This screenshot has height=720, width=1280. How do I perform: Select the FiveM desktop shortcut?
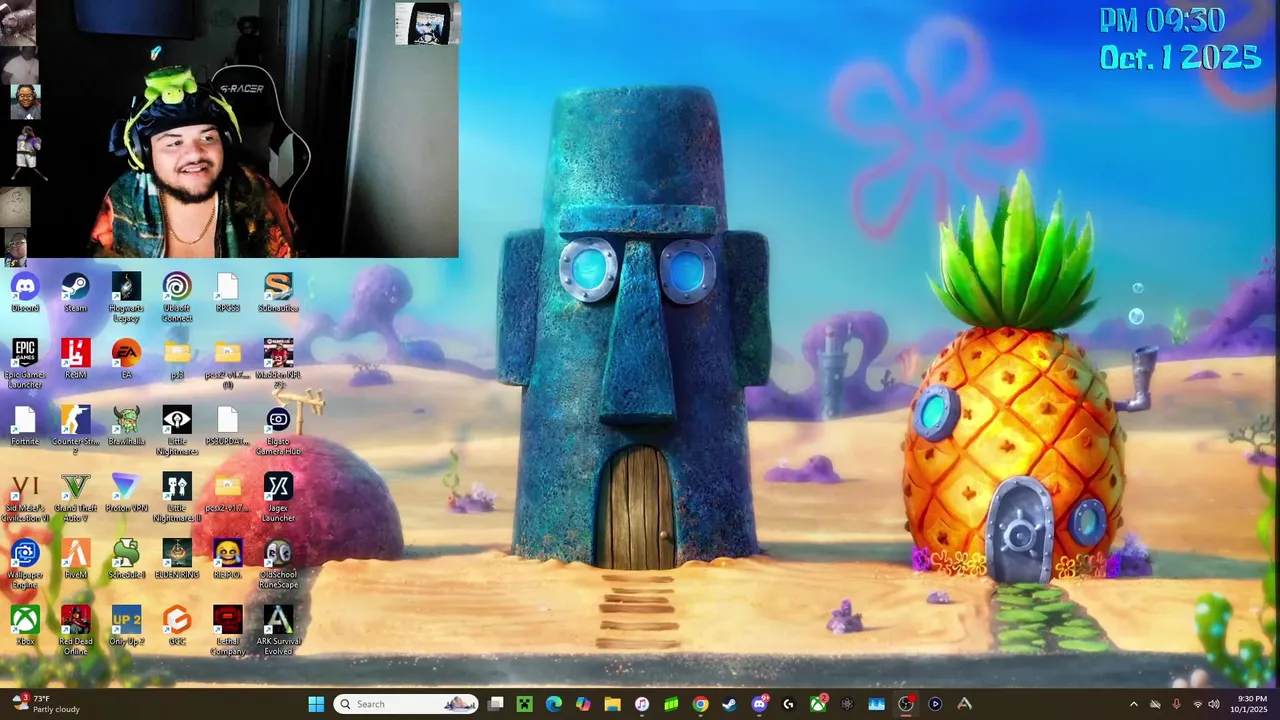(x=76, y=559)
